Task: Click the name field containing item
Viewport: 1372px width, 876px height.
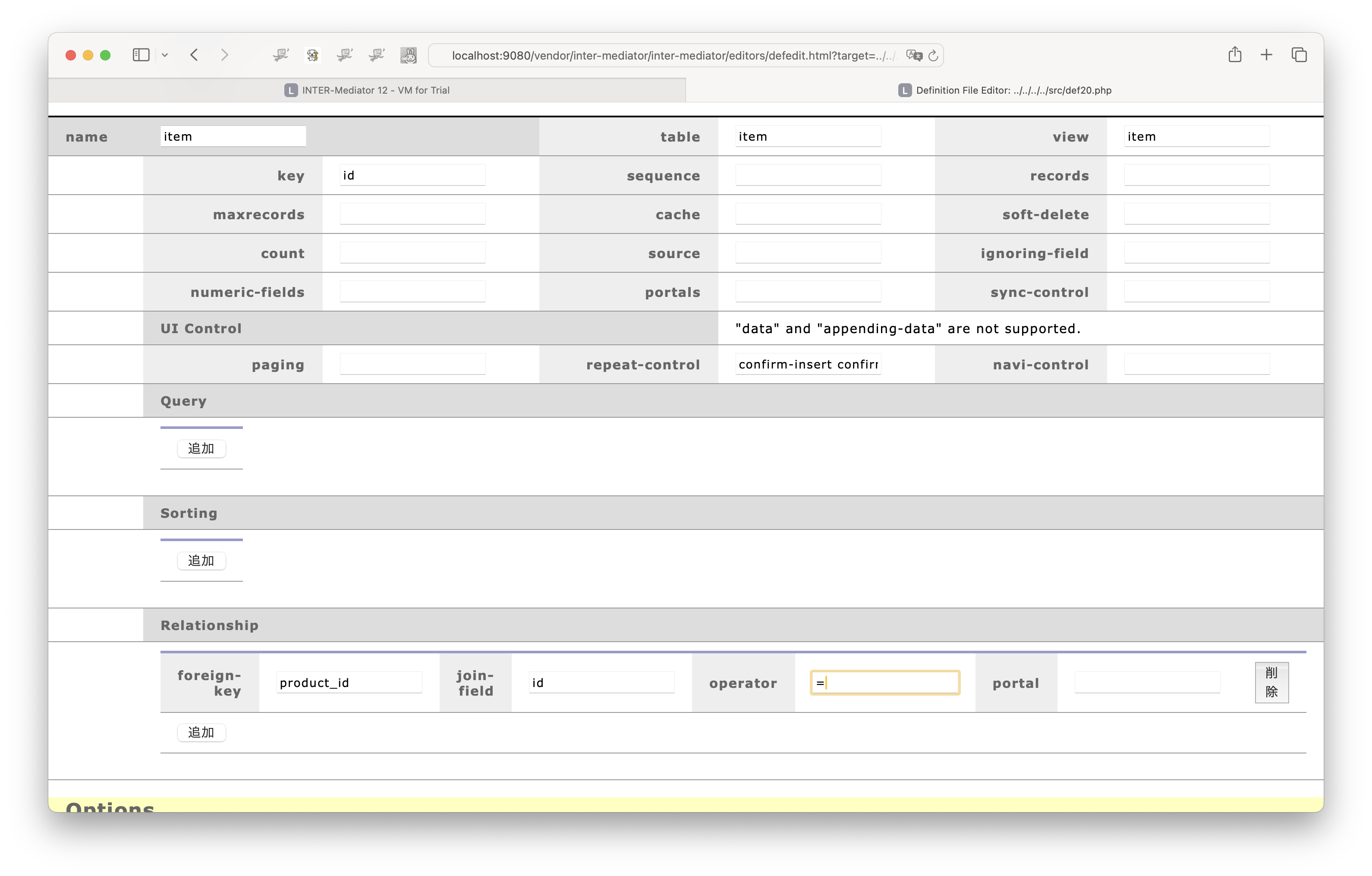Action: tap(233, 136)
